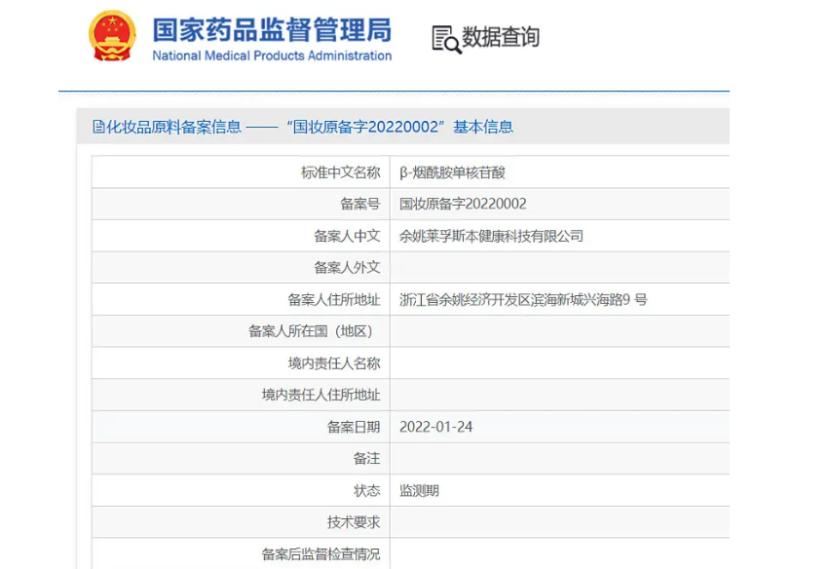Click the filing date 2022-01-24
This screenshot has width=830, height=569.
click(436, 427)
